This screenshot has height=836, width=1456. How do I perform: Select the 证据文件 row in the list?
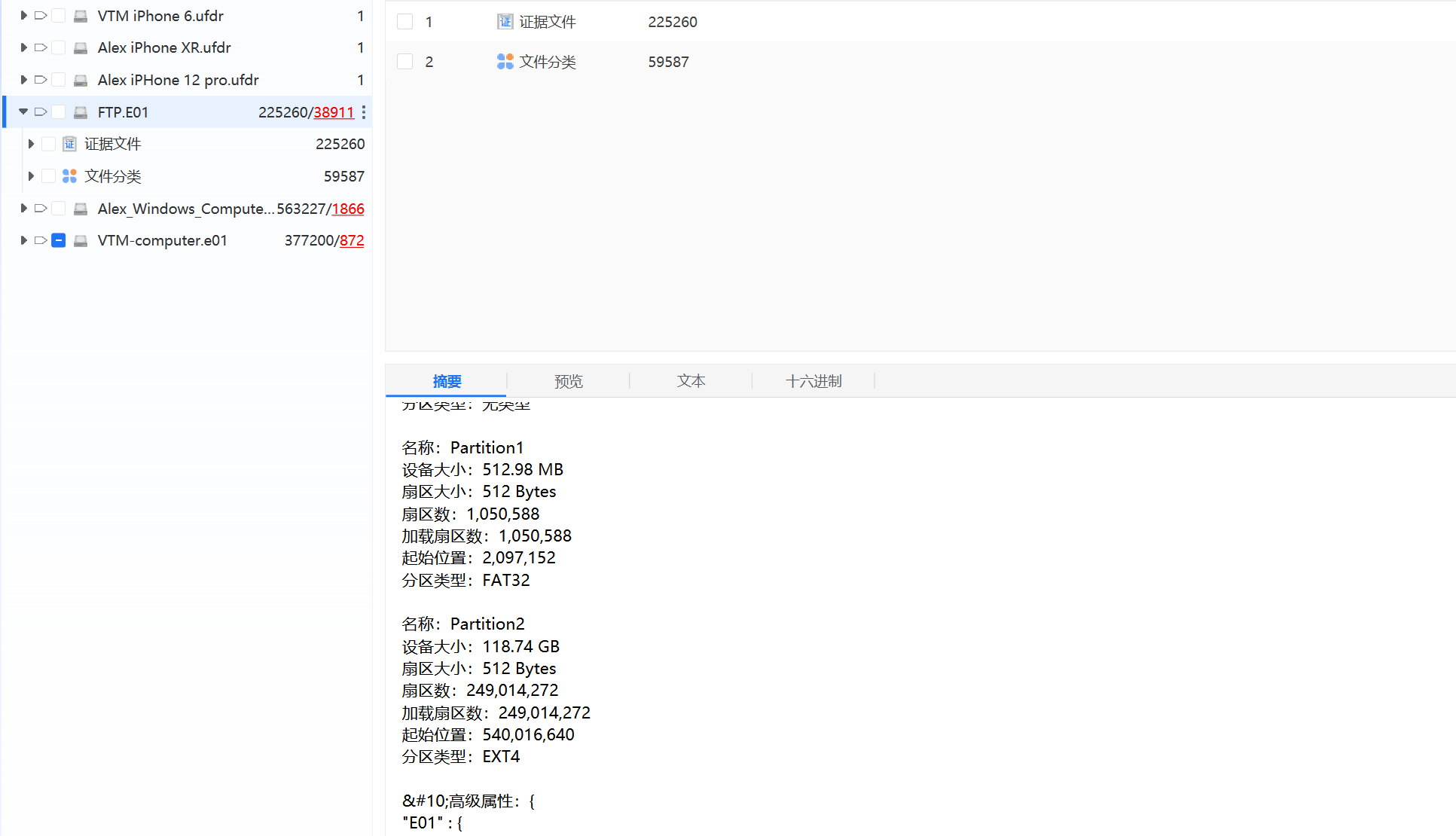click(920, 22)
